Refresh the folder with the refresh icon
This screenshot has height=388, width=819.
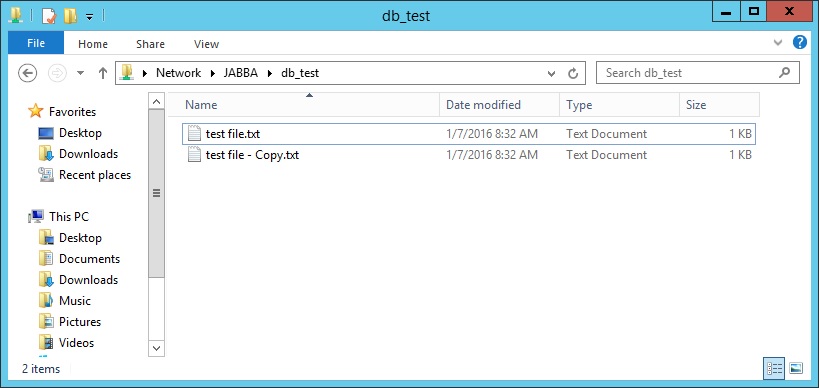(573, 73)
